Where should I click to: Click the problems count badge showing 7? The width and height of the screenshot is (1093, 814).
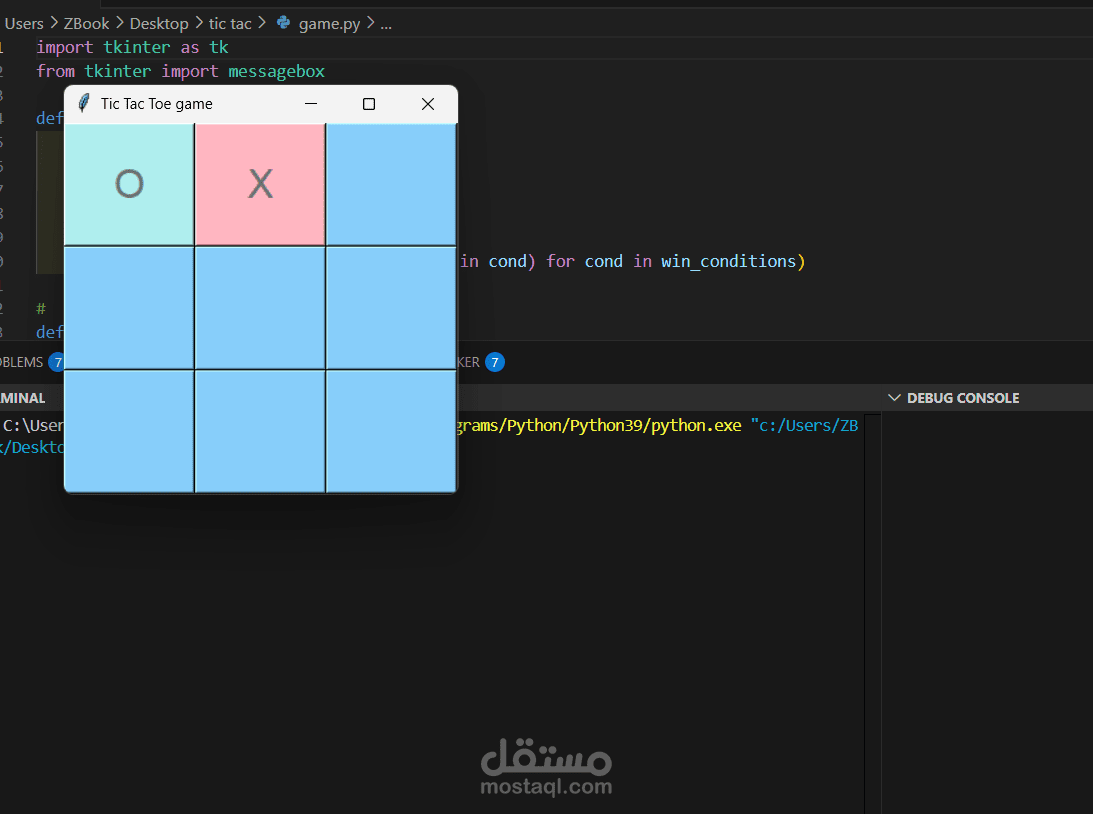pyautogui.click(x=56, y=362)
